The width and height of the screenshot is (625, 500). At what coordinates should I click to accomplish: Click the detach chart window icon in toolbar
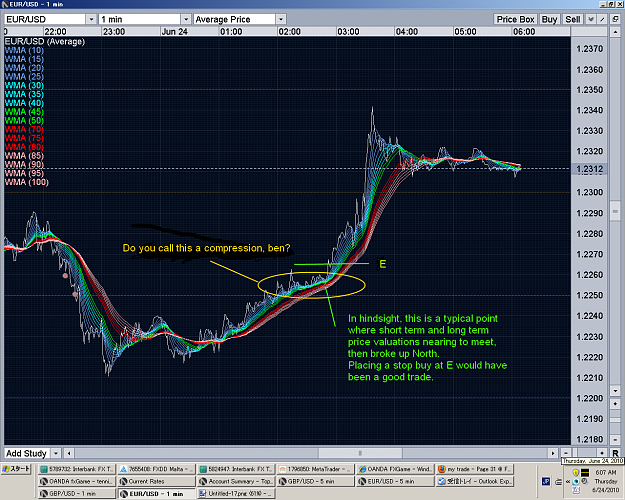coord(615,19)
